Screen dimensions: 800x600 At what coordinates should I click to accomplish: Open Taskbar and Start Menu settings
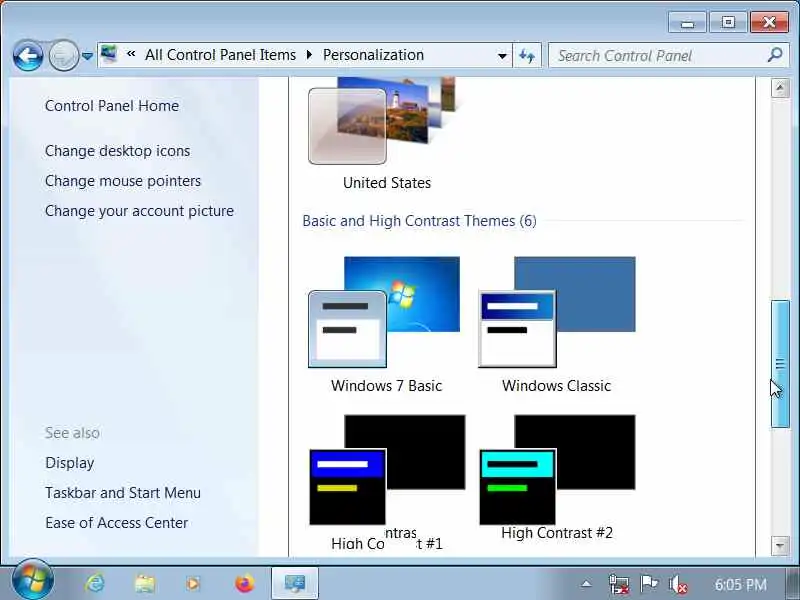(123, 493)
